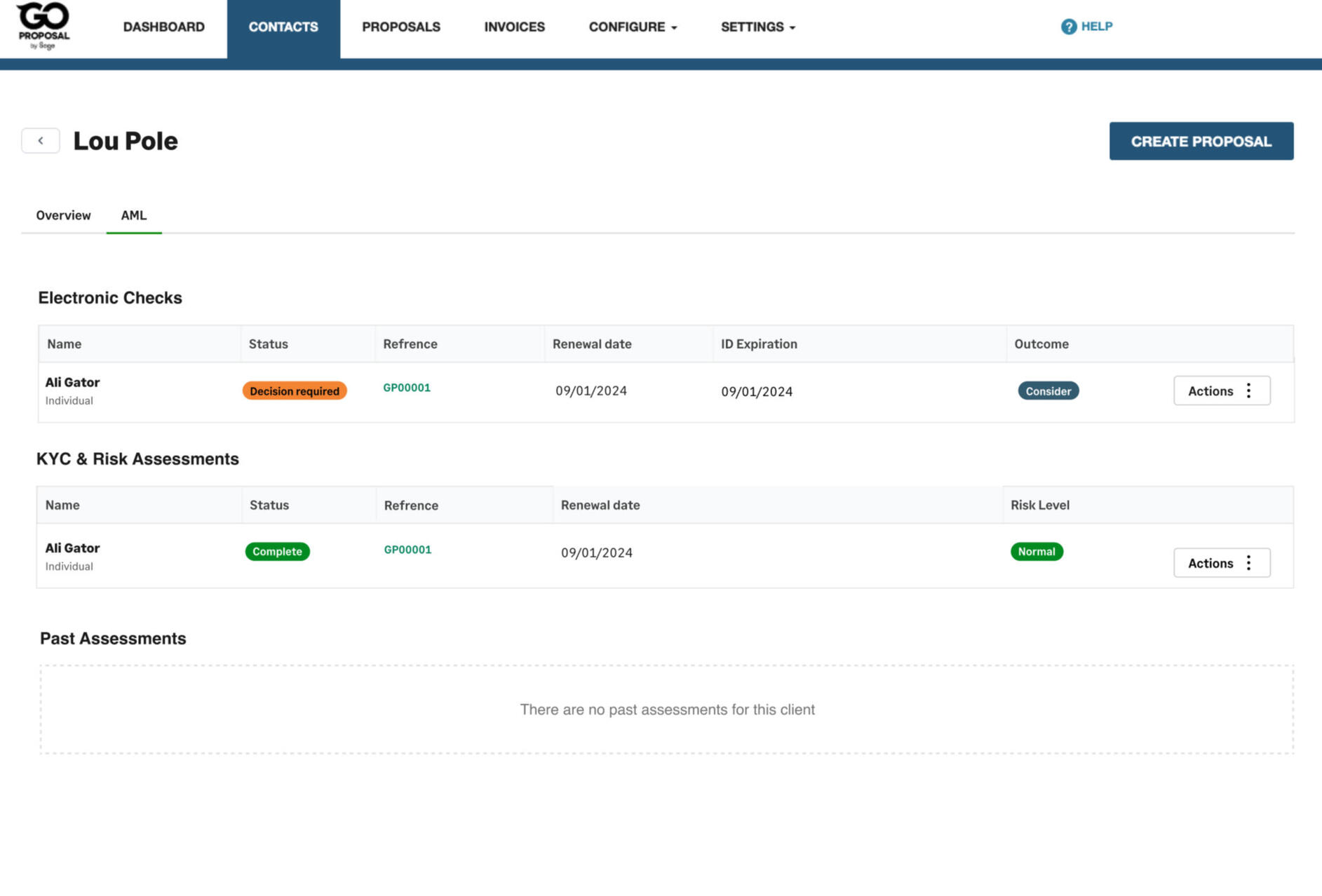Click the Consider outcome badge
The width and height of the screenshot is (1322, 896).
[1048, 391]
